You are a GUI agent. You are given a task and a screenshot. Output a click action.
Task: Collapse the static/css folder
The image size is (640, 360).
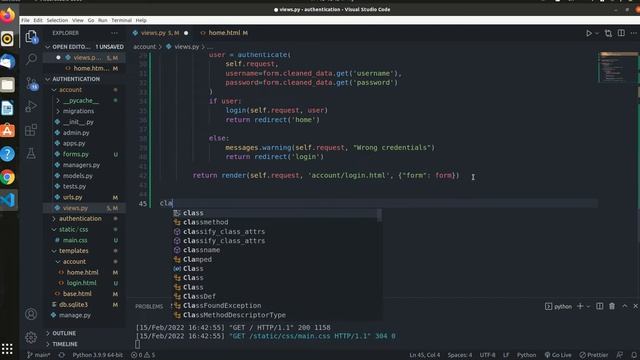click(x=54, y=229)
